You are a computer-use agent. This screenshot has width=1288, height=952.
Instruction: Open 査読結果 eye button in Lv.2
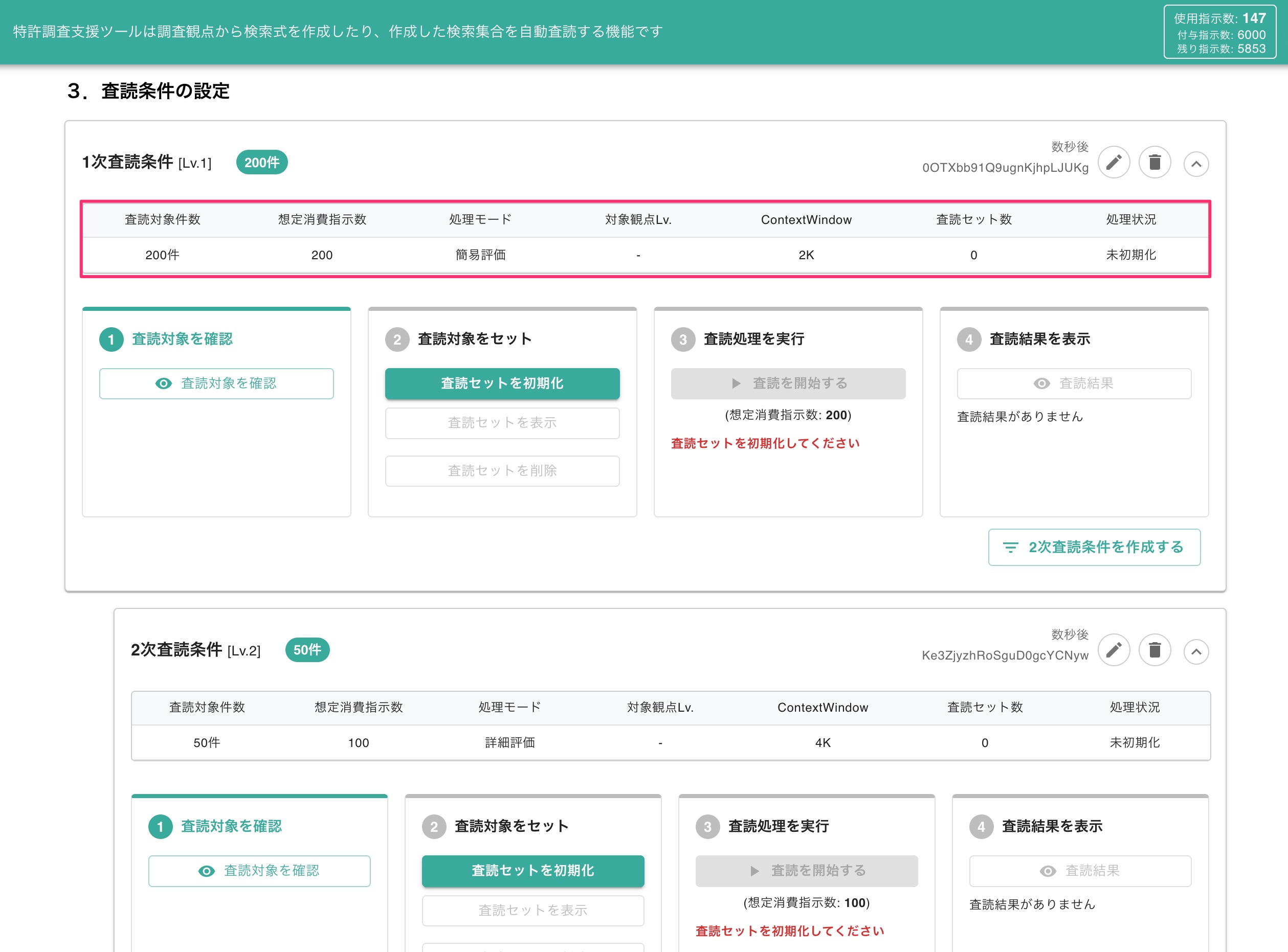pyautogui.click(x=1080, y=871)
